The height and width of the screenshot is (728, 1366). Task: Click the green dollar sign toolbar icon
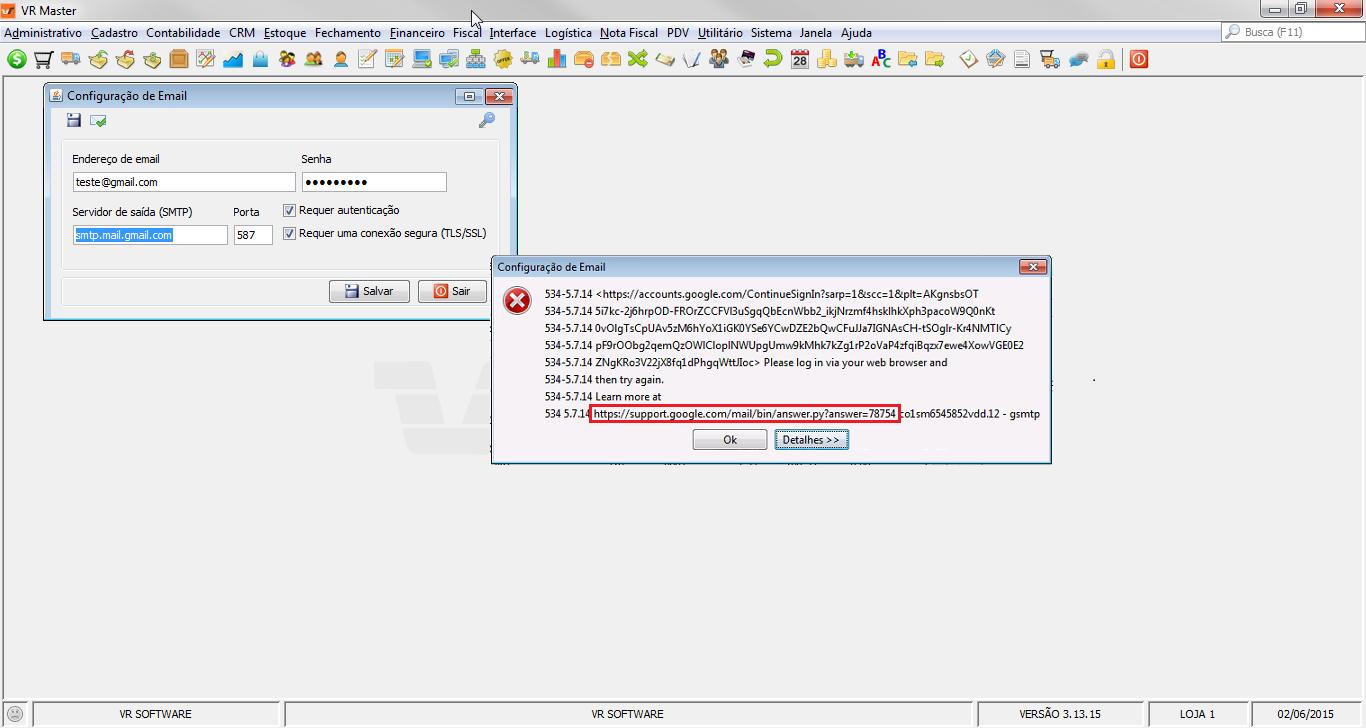click(17, 59)
